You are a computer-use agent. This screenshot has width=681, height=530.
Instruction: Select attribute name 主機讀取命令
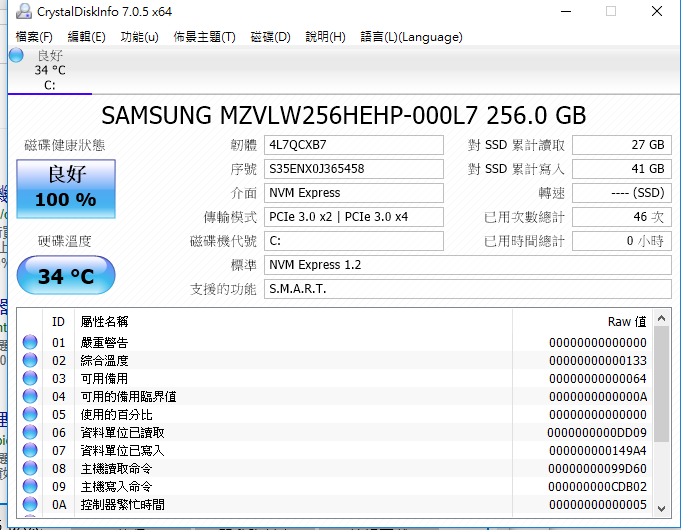pyautogui.click(x=116, y=469)
